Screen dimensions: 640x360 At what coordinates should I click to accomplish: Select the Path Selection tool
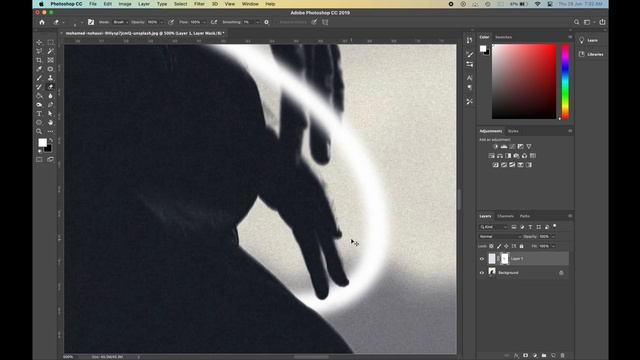click(x=50, y=114)
